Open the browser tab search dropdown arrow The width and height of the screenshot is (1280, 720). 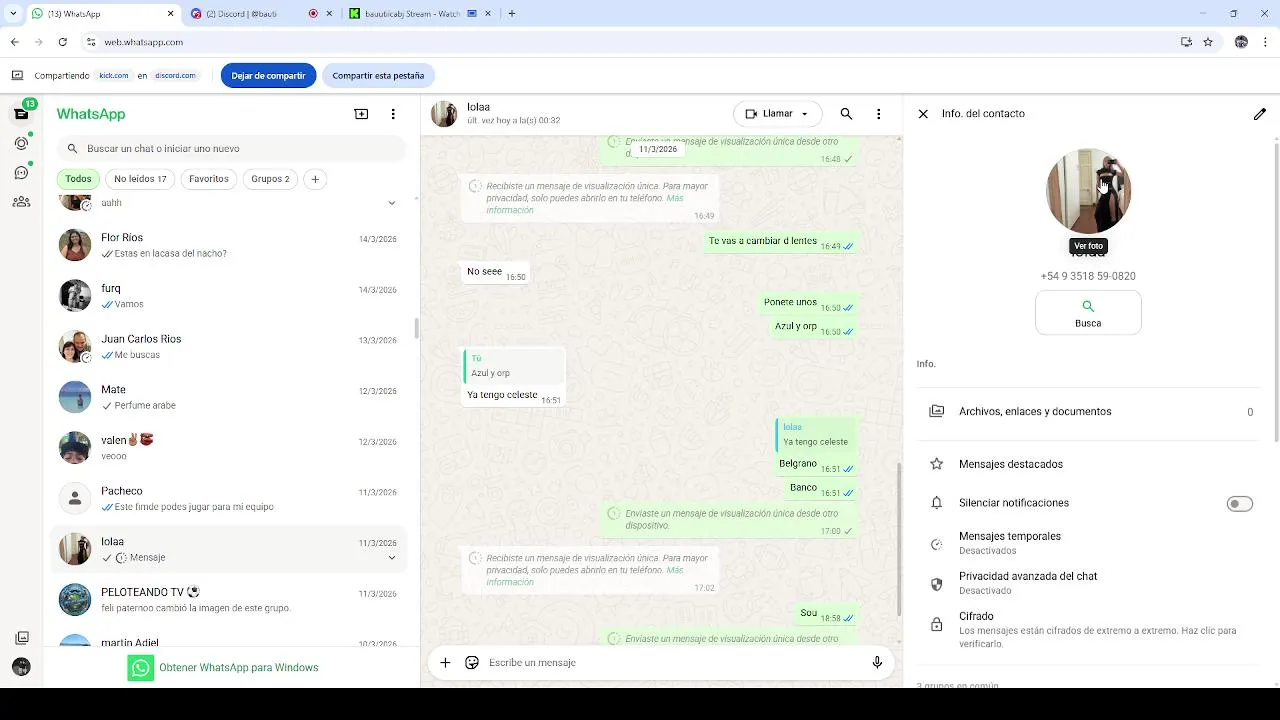(13, 14)
